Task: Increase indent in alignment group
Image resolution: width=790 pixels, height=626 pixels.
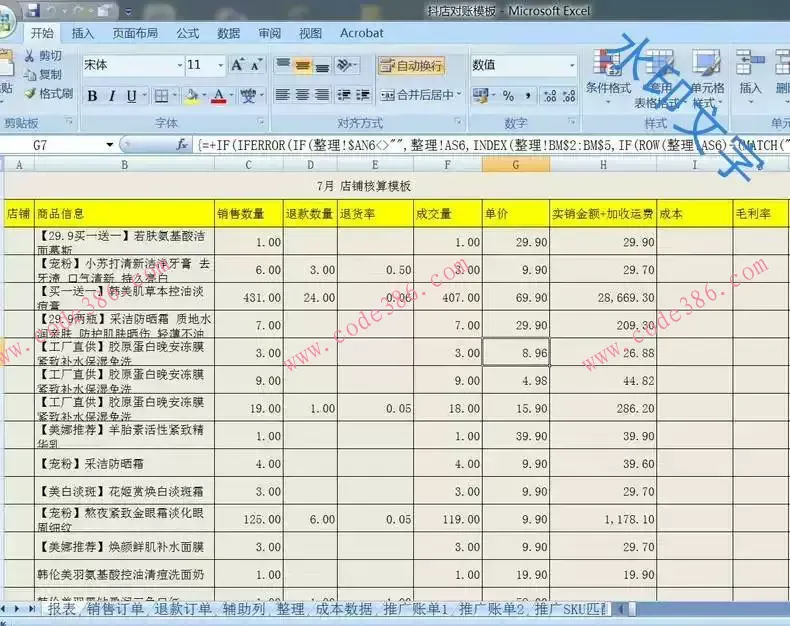Action: 363,95
